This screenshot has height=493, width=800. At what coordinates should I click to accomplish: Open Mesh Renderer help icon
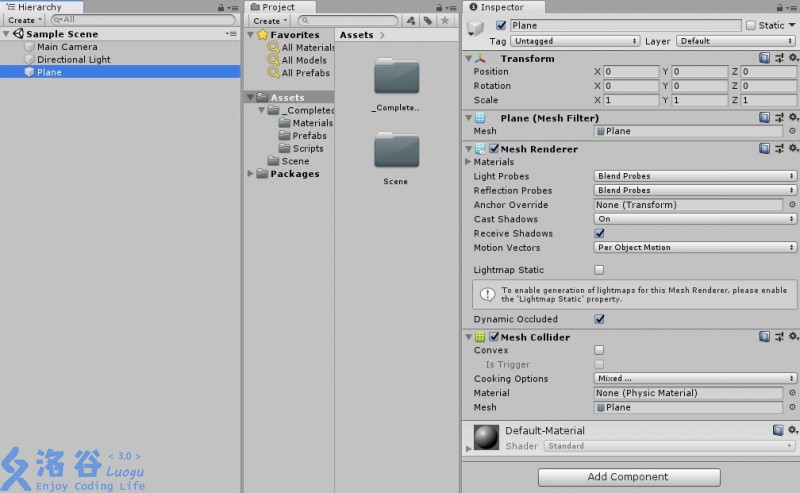[x=764, y=149]
